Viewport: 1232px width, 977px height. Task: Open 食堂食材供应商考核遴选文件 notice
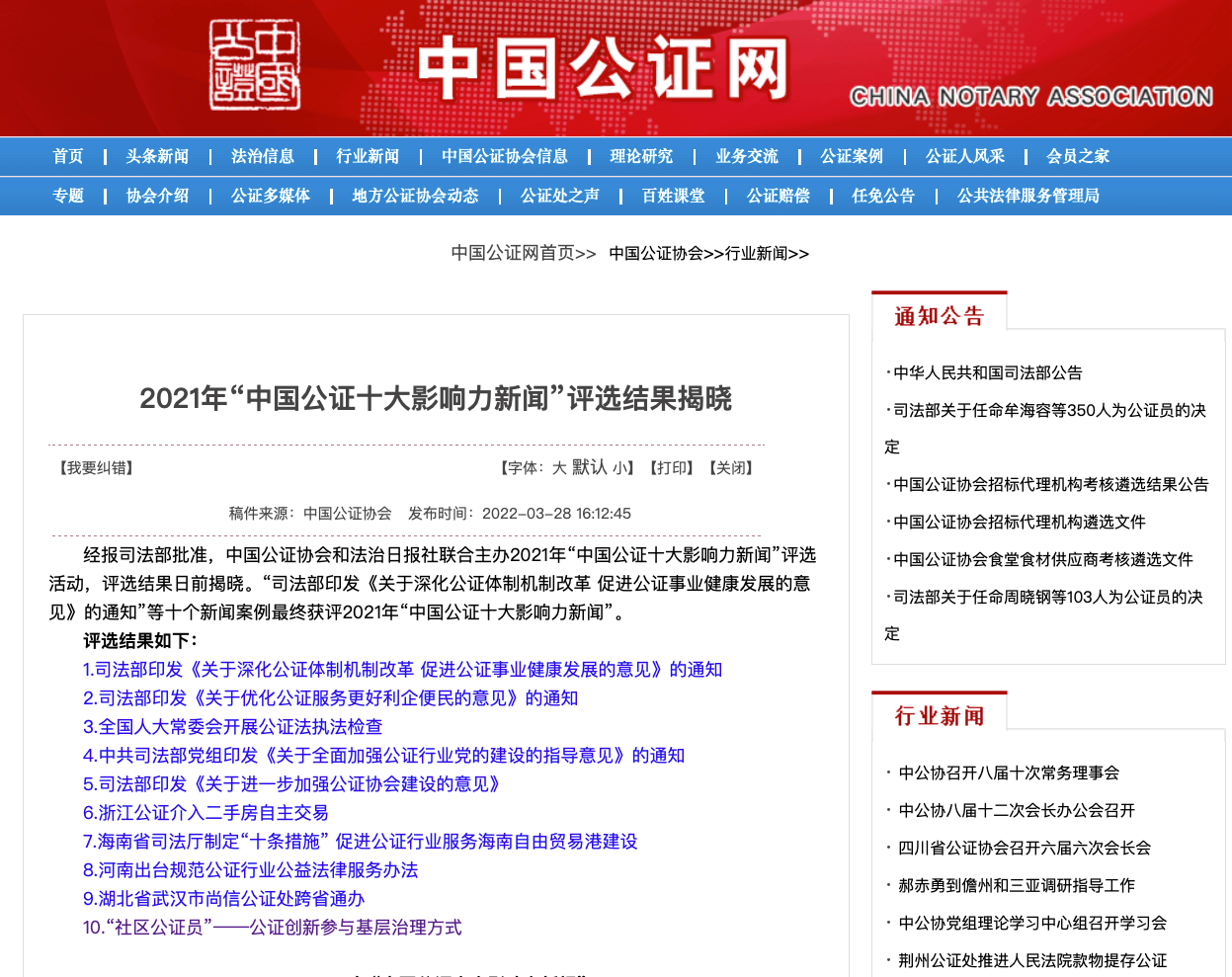1043,559
